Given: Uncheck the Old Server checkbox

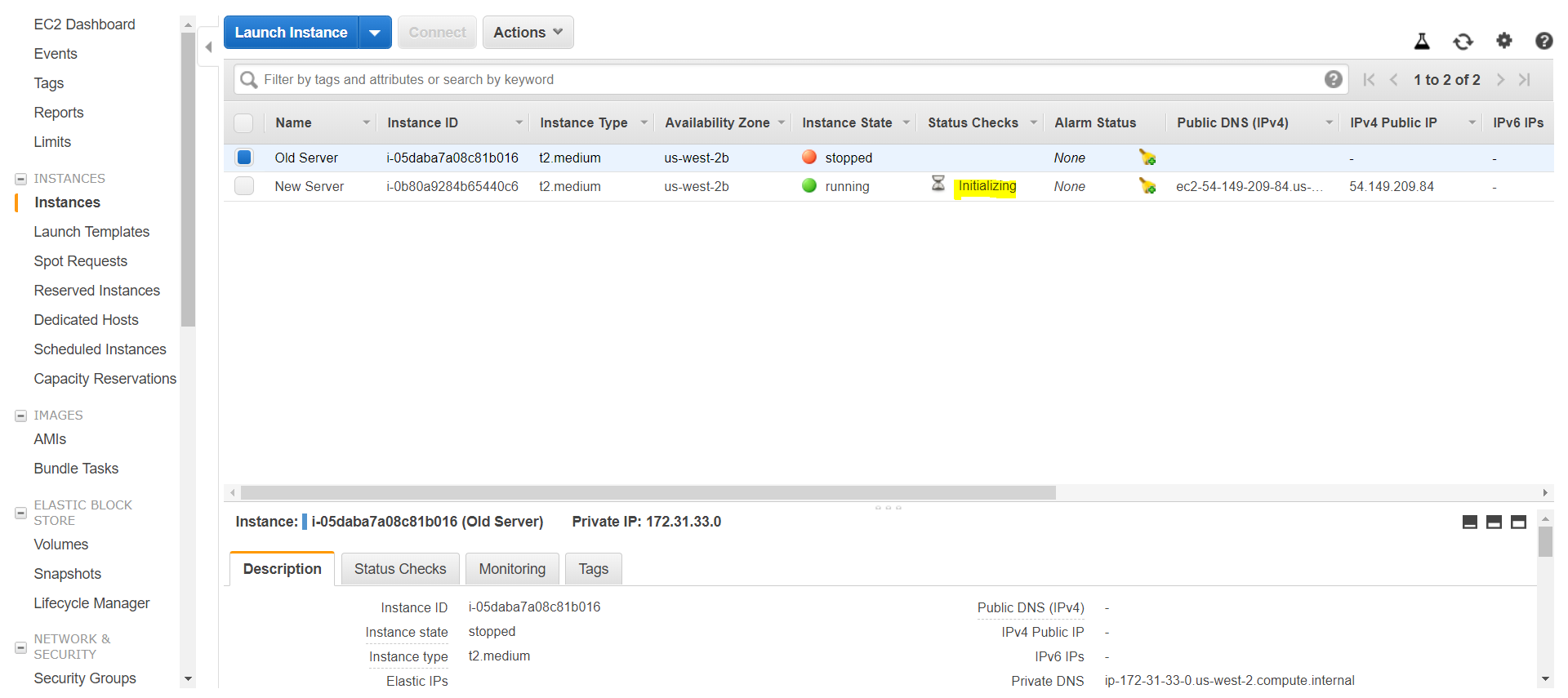Looking at the screenshot, I should 243,157.
